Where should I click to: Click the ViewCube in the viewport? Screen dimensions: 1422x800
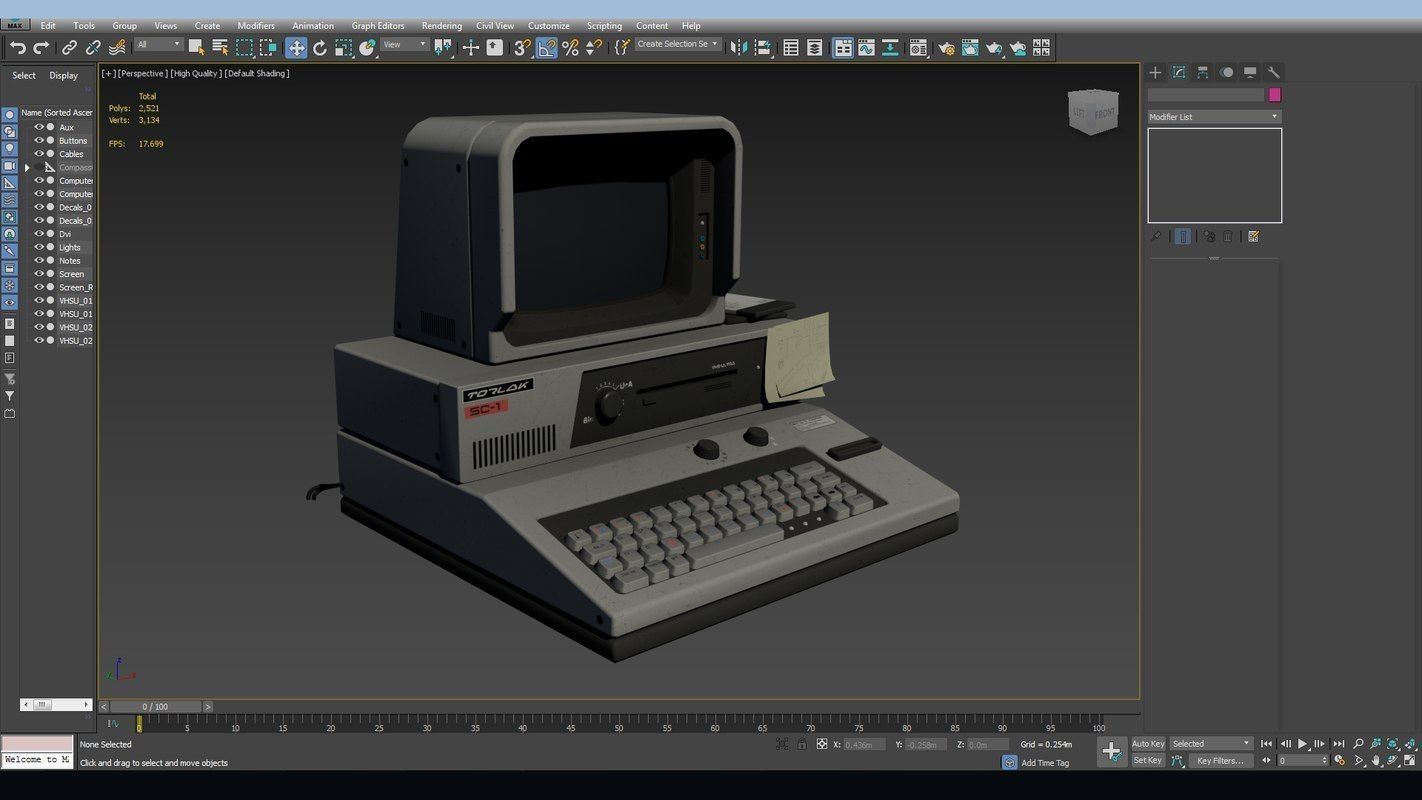[1093, 112]
